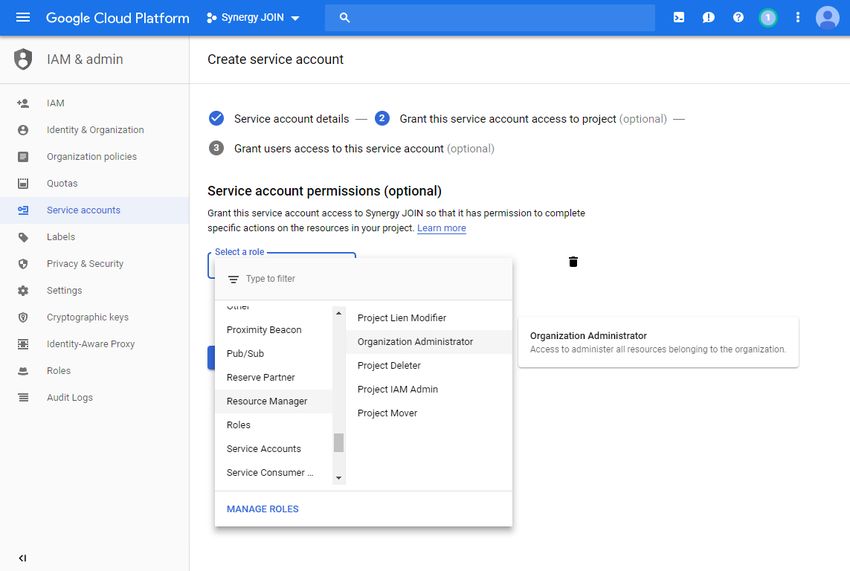The image size is (850, 571).
Task: Click Google Cloud Platform logo text
Action: click(118, 18)
